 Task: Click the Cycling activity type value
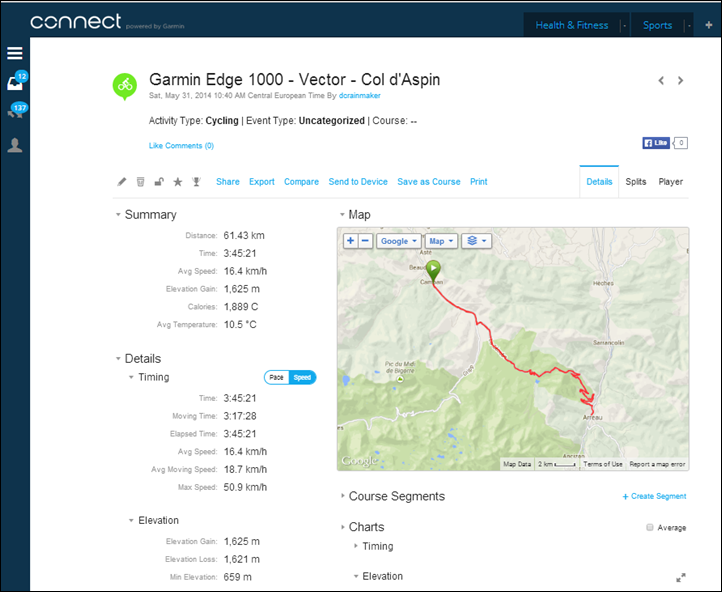pyautogui.click(x=222, y=121)
